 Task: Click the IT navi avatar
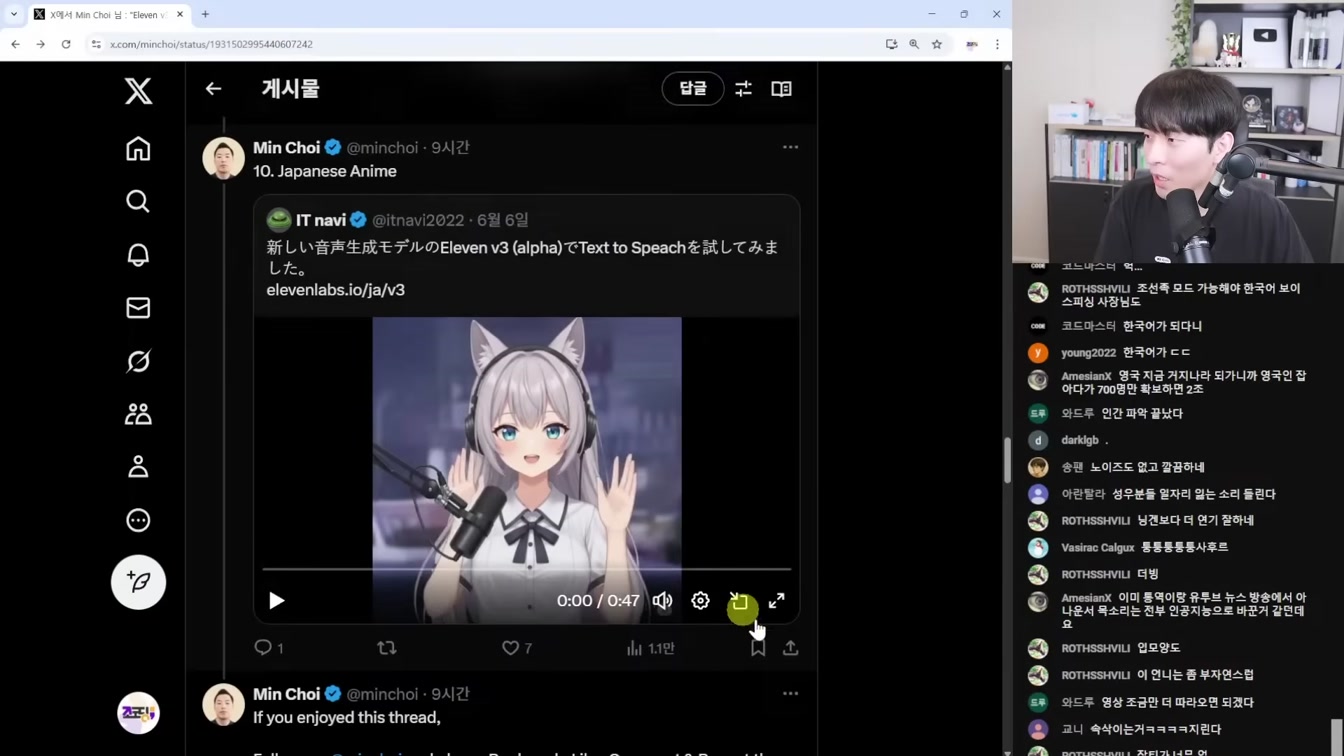tap(279, 220)
